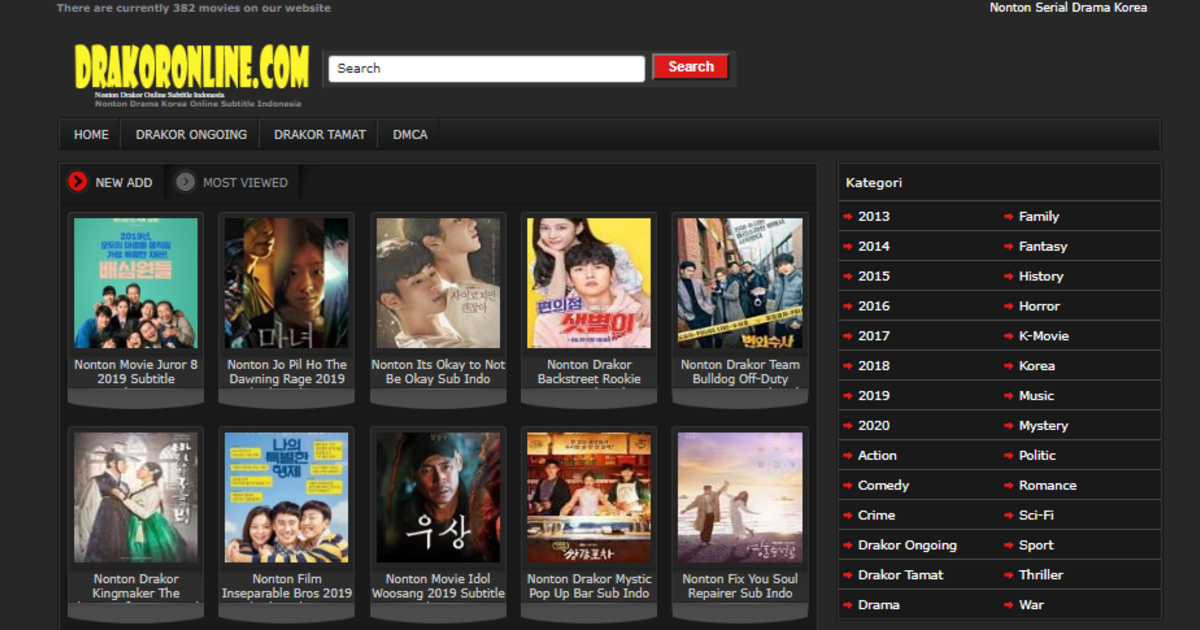Browse the Crime category

point(876,515)
